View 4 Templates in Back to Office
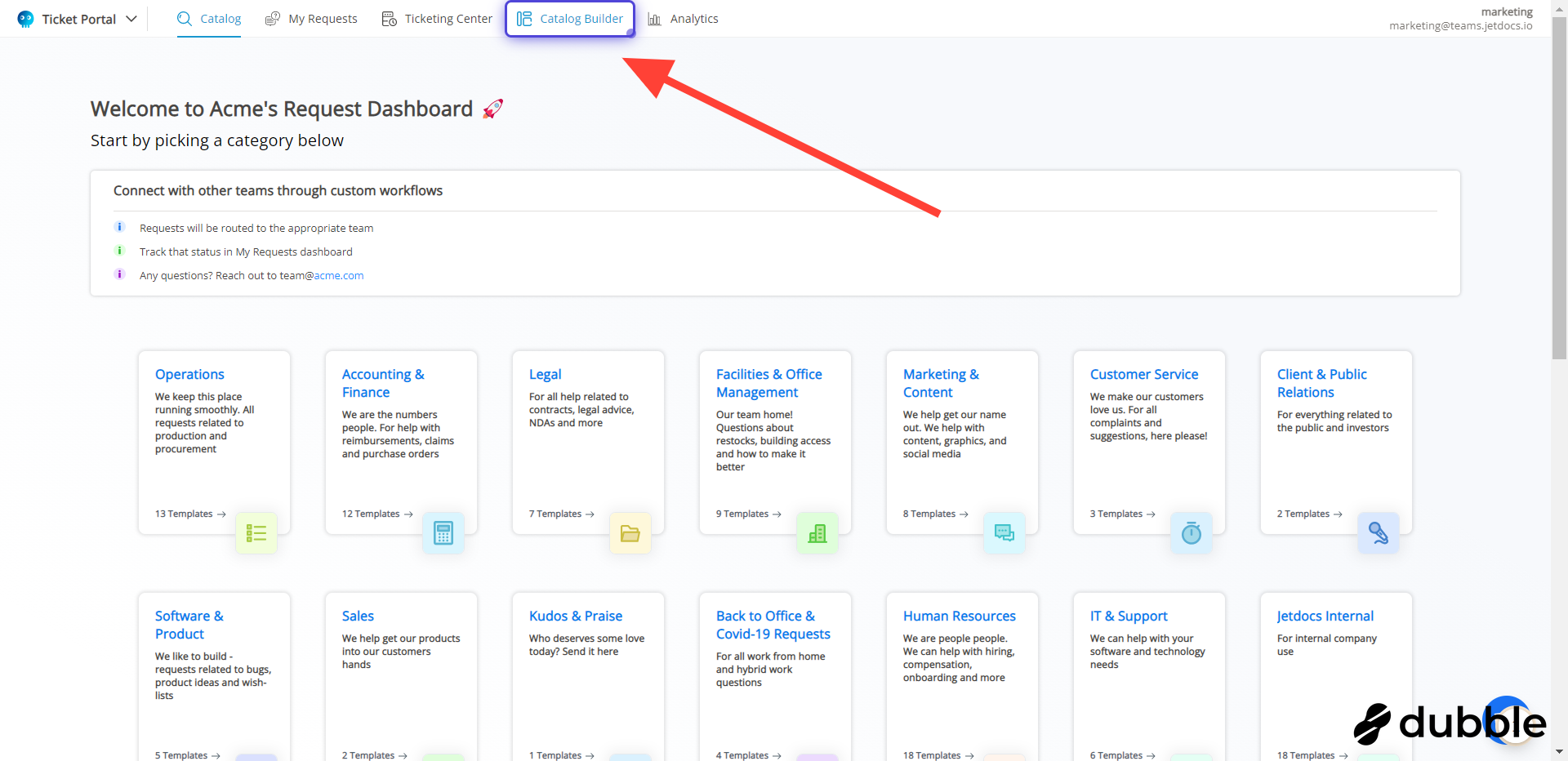Image resolution: width=1568 pixels, height=761 pixels. (x=749, y=755)
